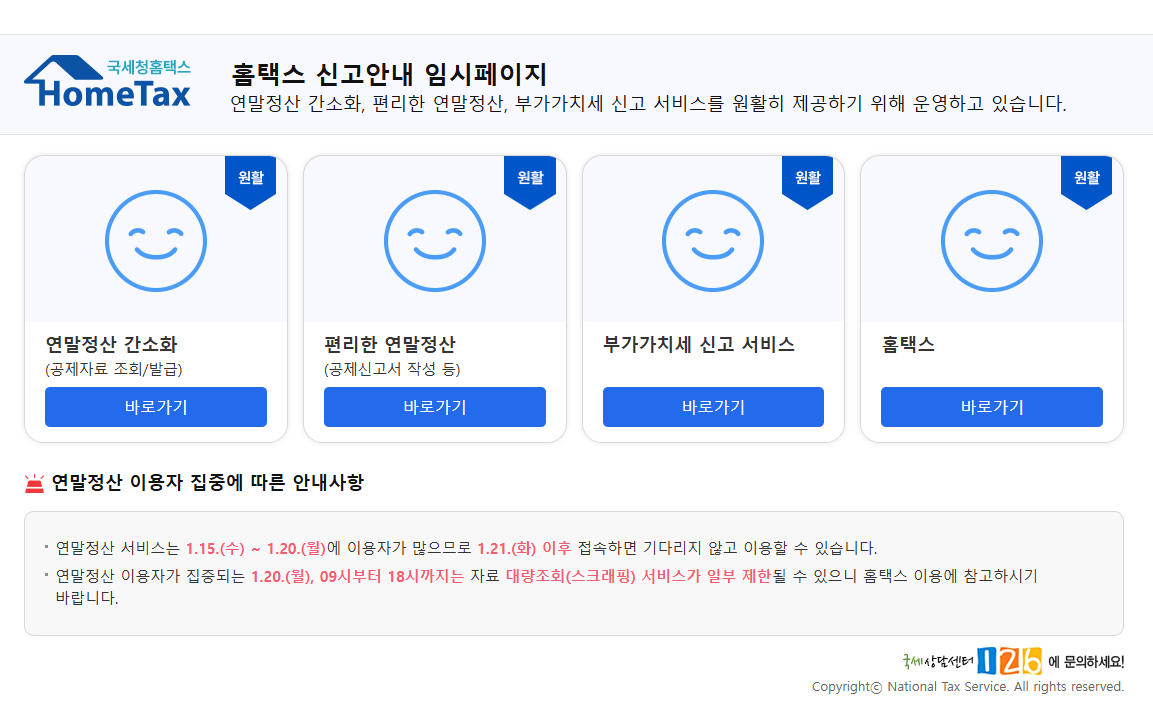Select the 홈택스 신고안내 임시페이지 heading

pyautogui.click(x=389, y=74)
